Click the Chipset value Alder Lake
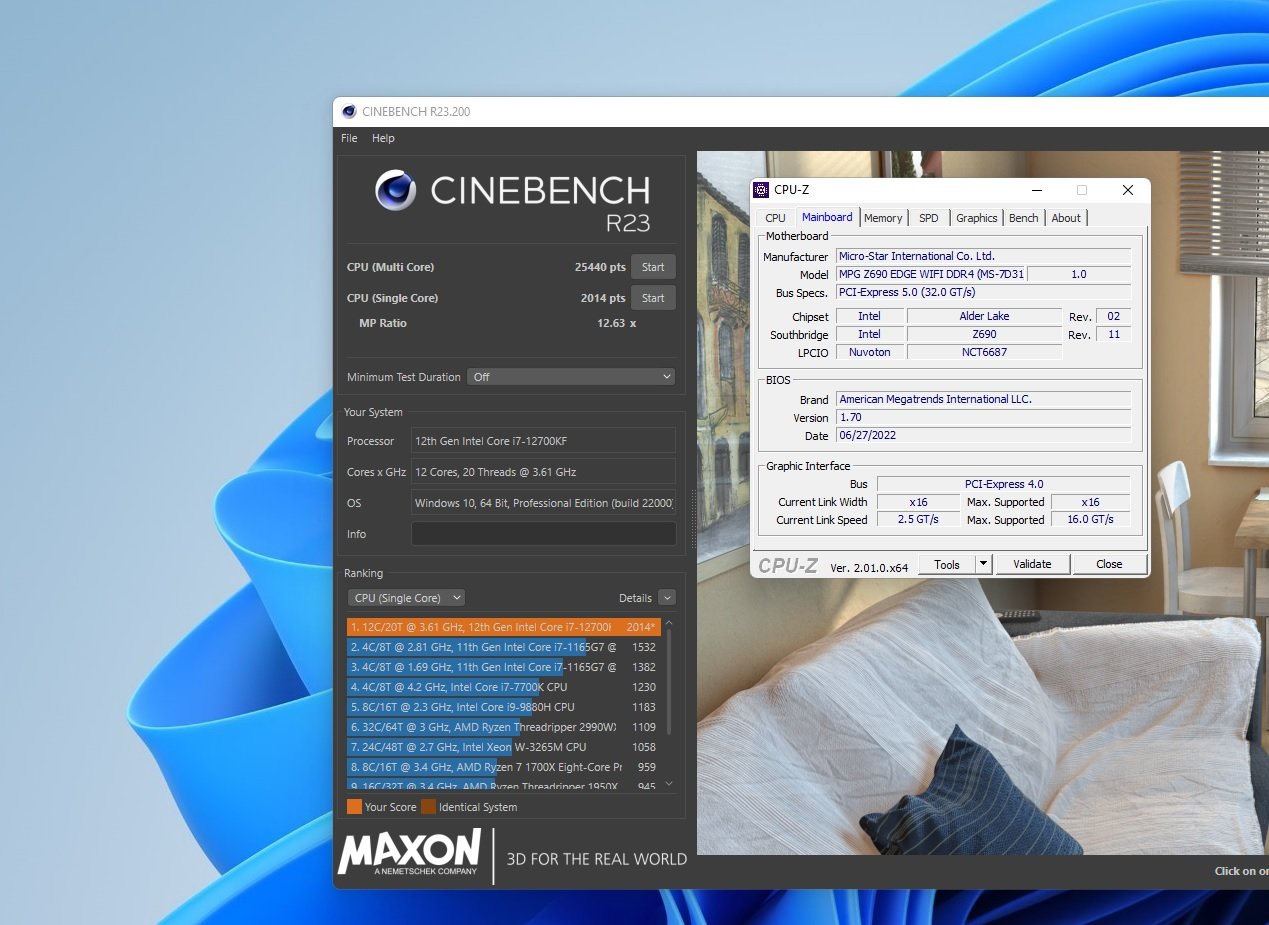This screenshot has height=925, width=1269. [984, 316]
